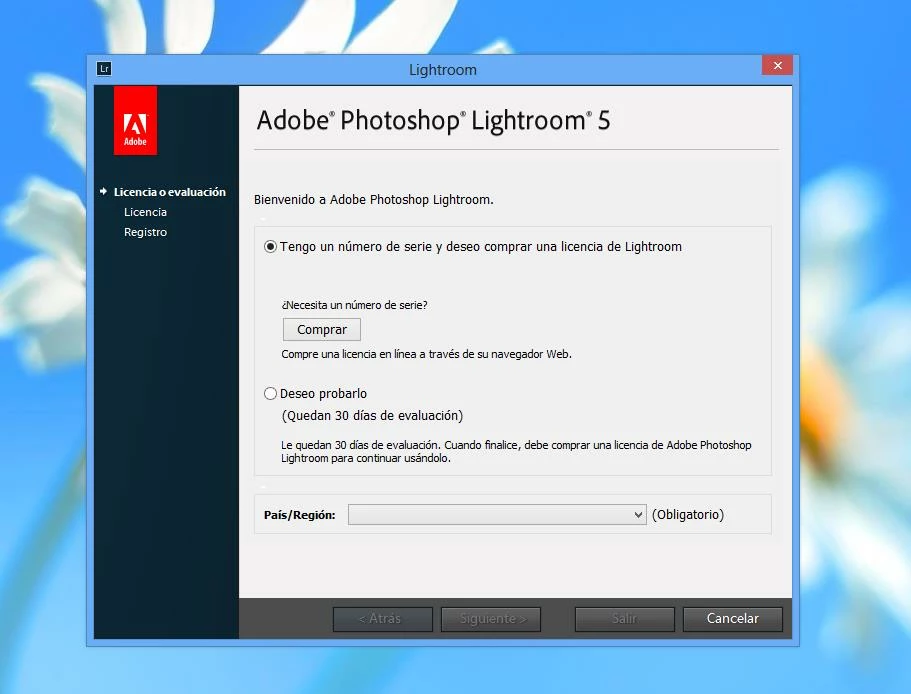911x694 pixels.
Task: Click the '¿Necesita un número de serie?' text
Action: (354, 305)
